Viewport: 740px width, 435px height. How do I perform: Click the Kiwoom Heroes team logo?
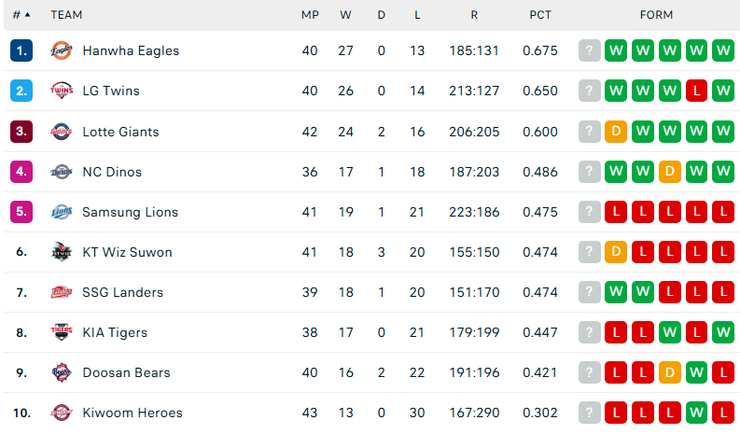tap(62, 412)
